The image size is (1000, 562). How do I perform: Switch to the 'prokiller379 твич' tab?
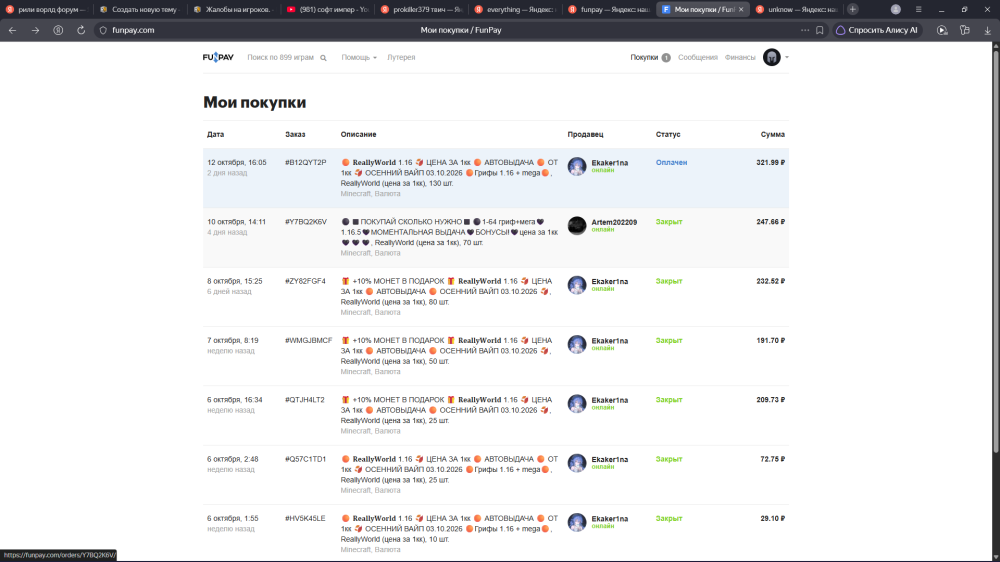421,10
